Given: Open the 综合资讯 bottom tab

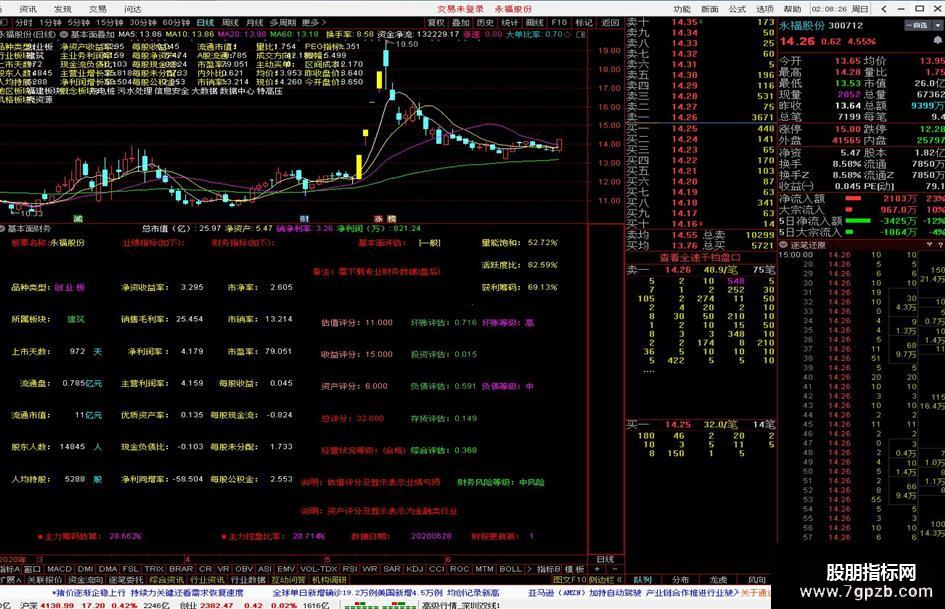Looking at the screenshot, I should point(167,579).
